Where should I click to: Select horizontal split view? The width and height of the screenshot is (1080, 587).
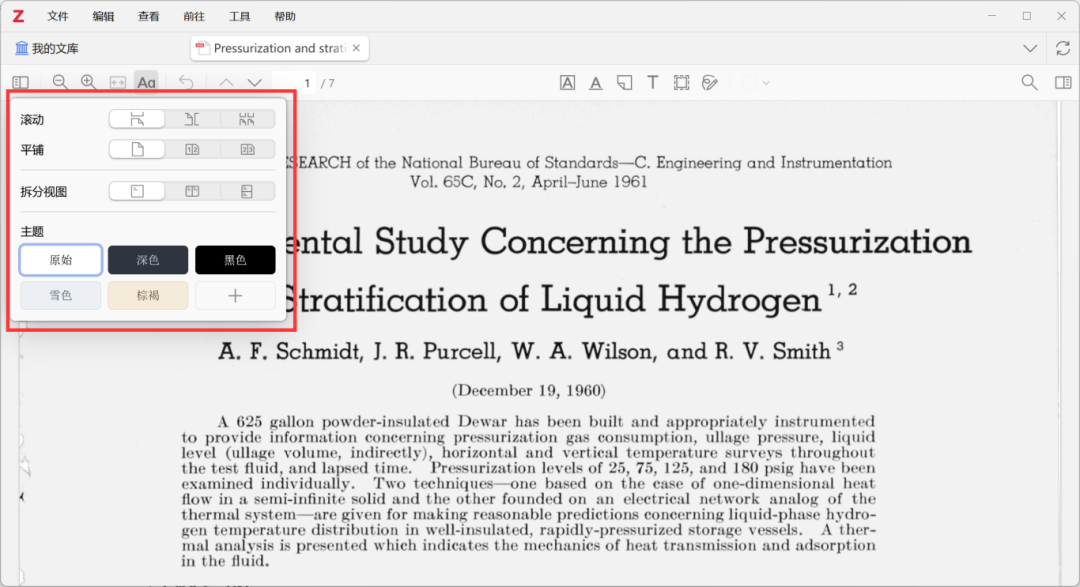[x=247, y=192]
